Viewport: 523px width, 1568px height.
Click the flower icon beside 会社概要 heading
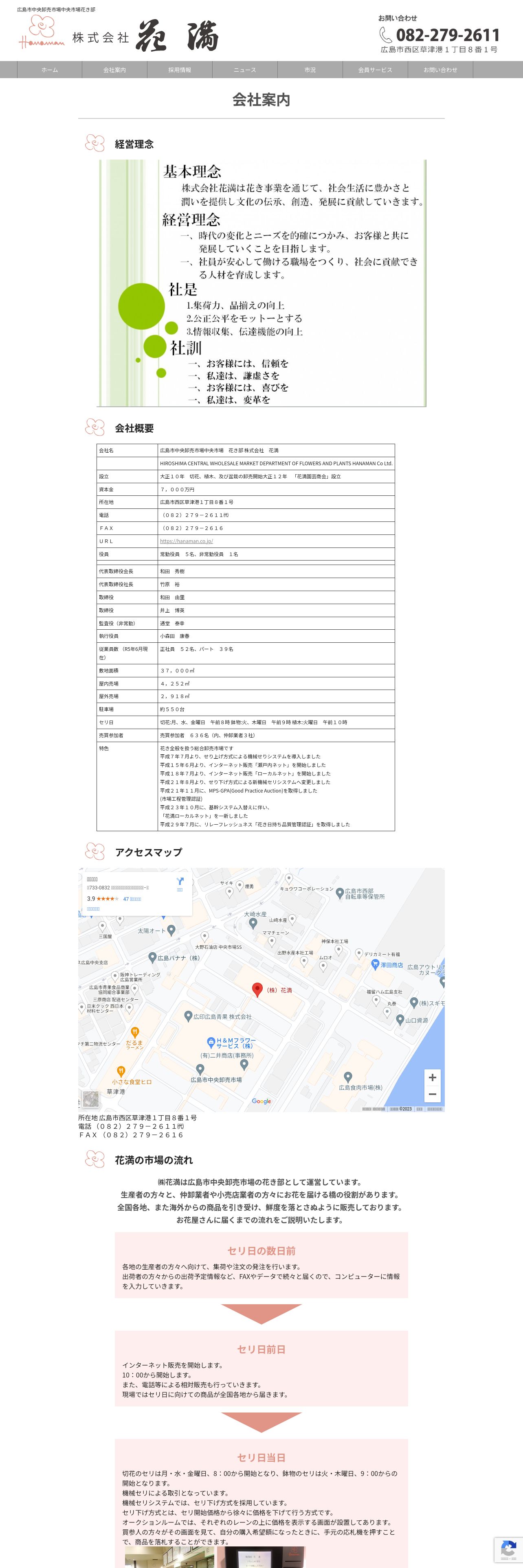[x=95, y=427]
